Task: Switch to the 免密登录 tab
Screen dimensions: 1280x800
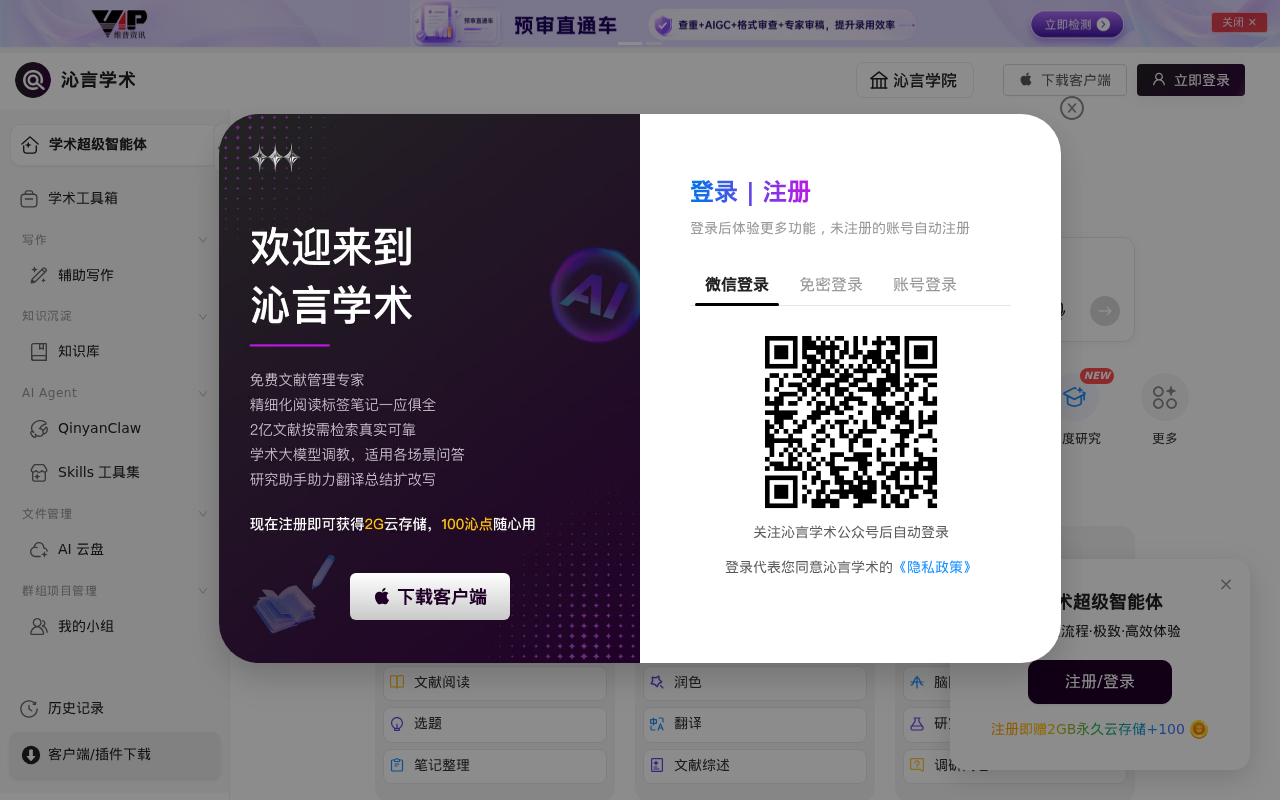Action: [831, 285]
